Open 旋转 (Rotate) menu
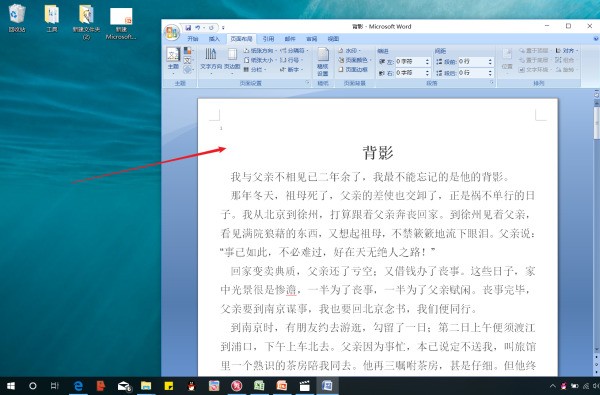Image resolution: width=600 pixels, height=395 pixels. [566, 70]
